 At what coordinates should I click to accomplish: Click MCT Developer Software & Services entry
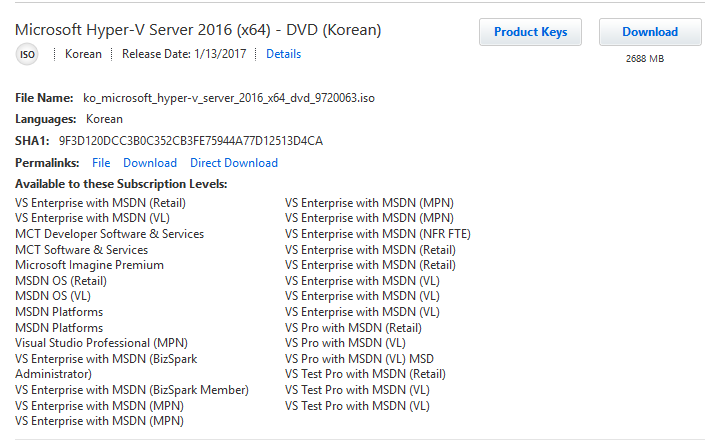(109, 234)
